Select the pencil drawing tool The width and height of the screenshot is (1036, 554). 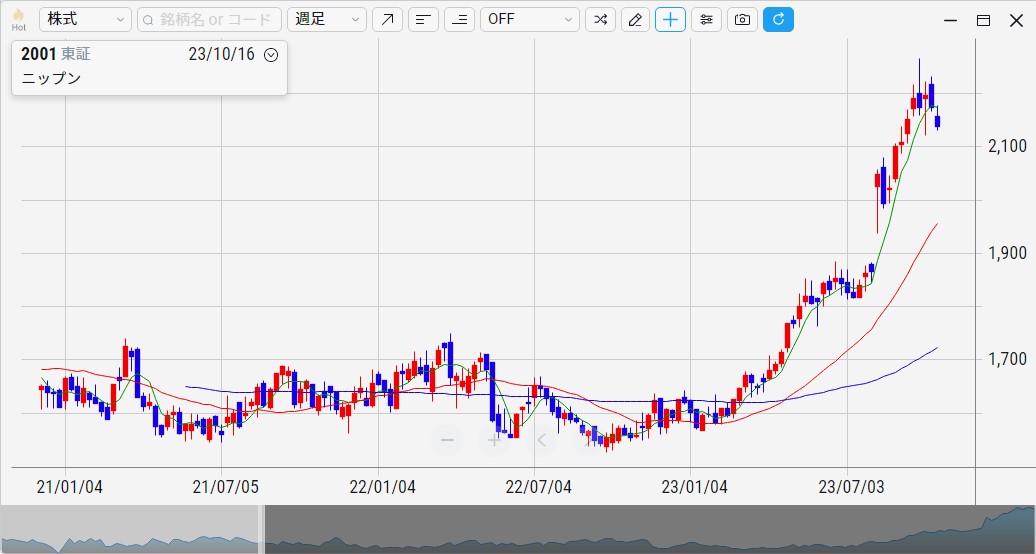tap(634, 20)
